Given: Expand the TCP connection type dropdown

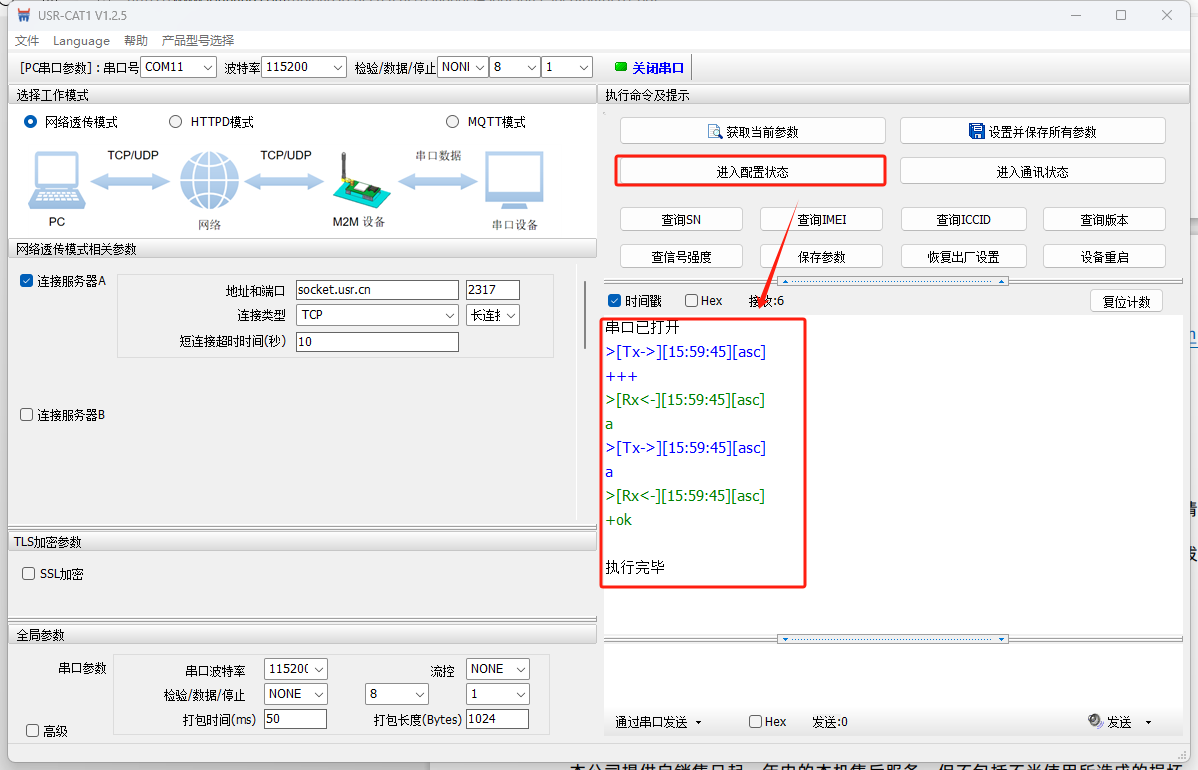Looking at the screenshot, I should click(377, 315).
